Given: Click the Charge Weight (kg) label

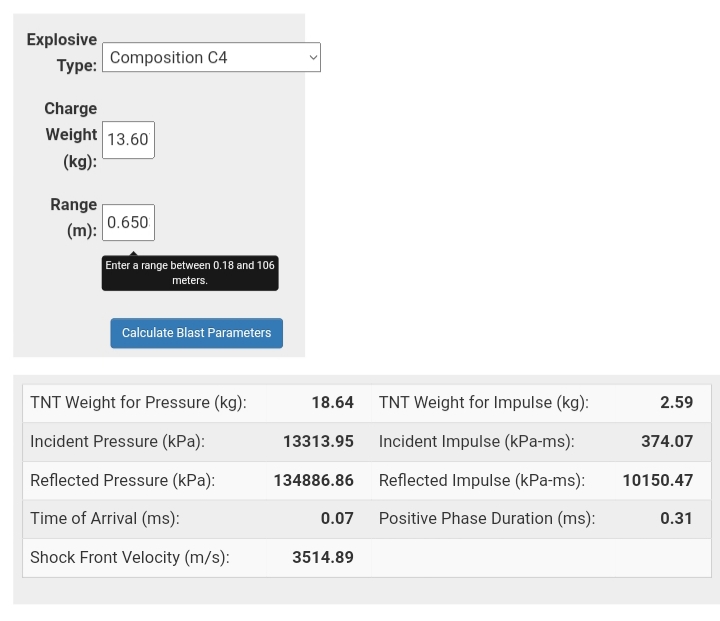Looking at the screenshot, I should pyautogui.click(x=71, y=134).
